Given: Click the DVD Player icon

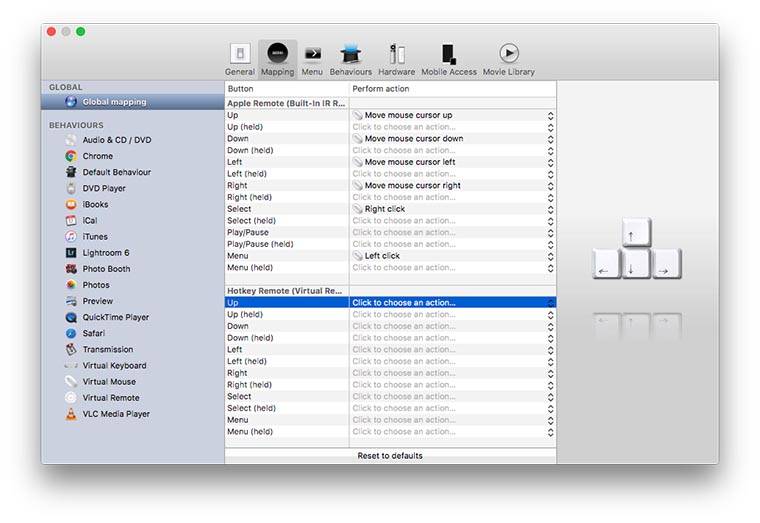Looking at the screenshot, I should click(71, 188).
